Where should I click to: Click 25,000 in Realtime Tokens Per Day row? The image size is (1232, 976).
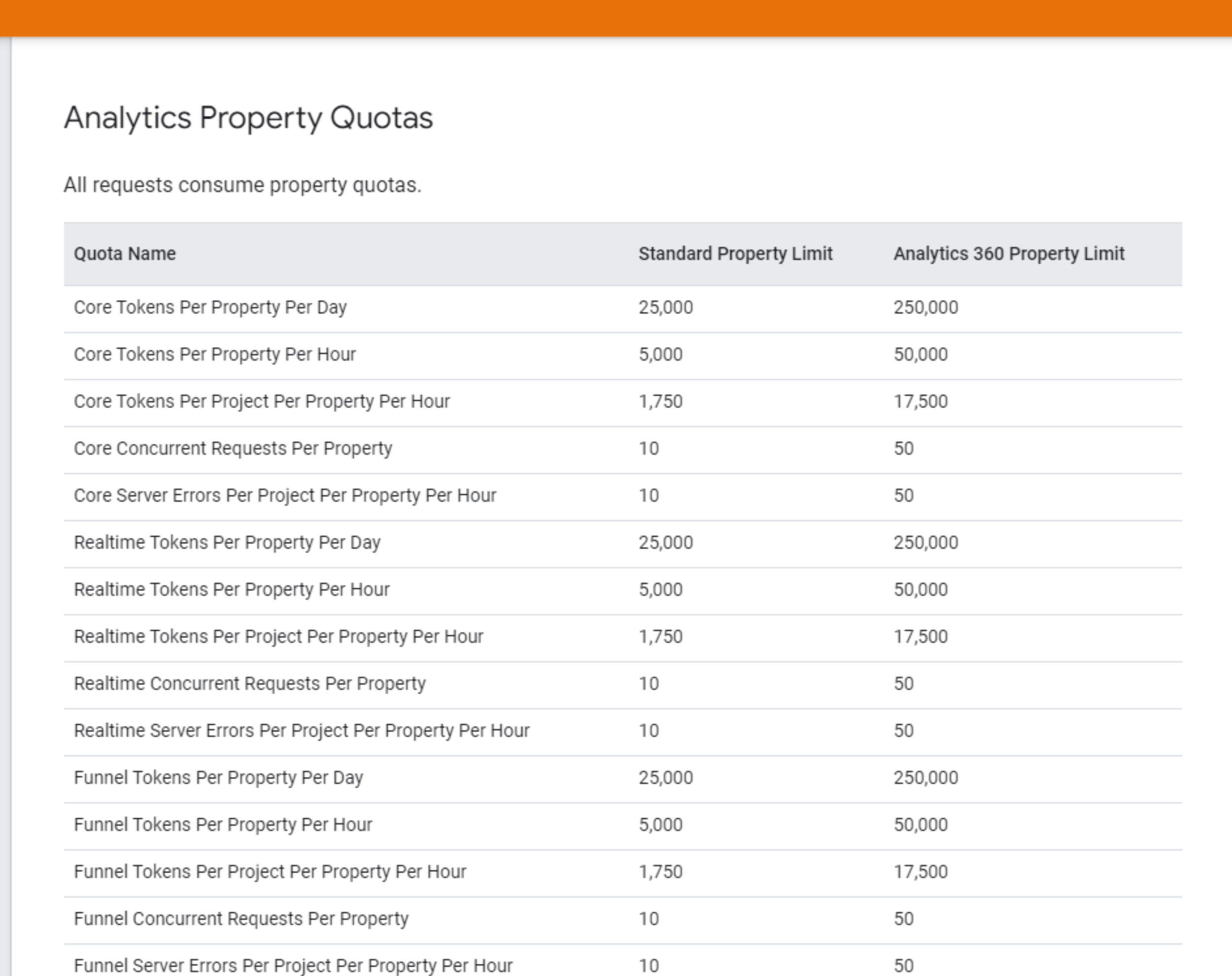coord(666,542)
